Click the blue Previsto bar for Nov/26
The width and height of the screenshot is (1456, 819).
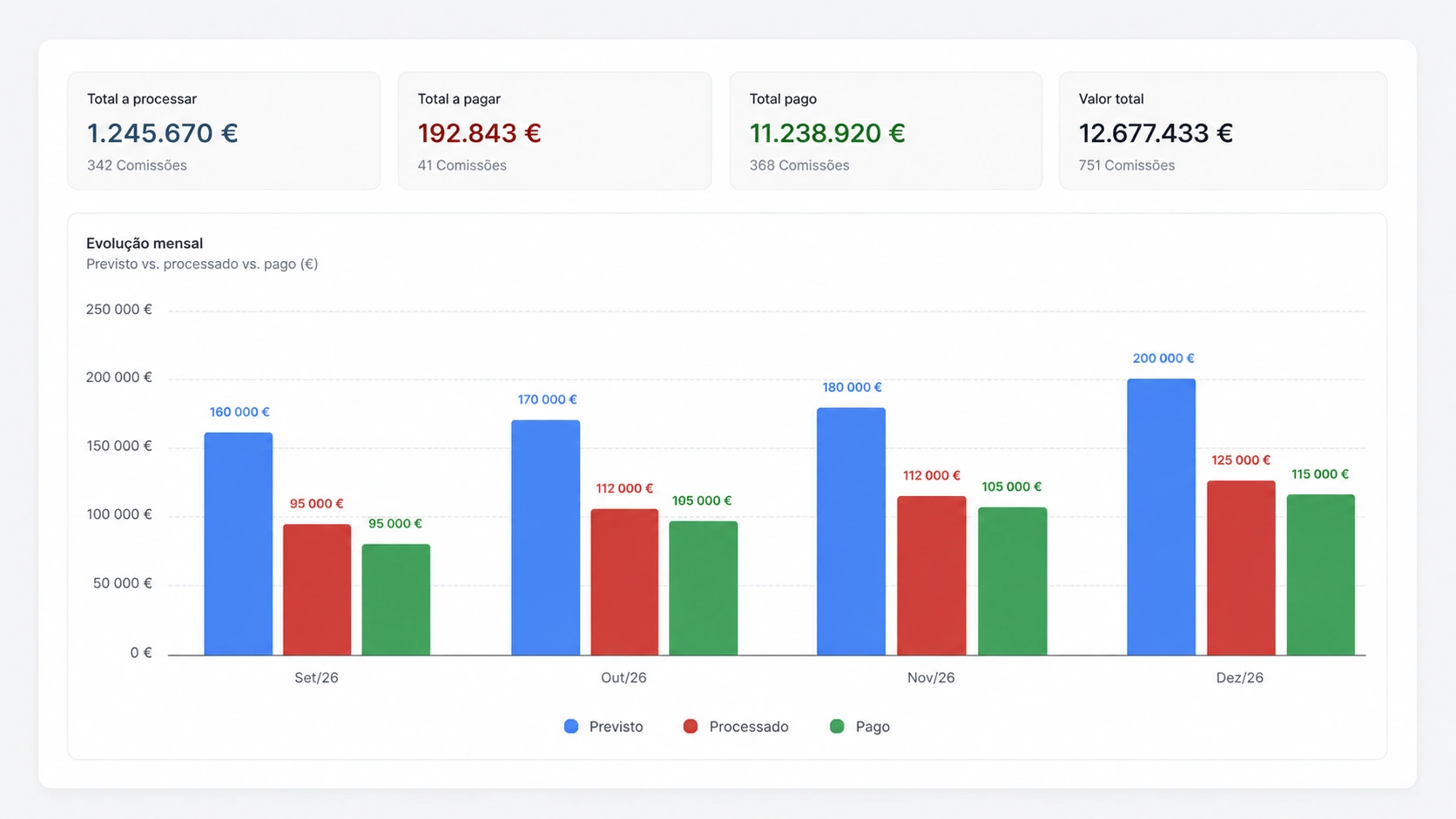coord(851,531)
